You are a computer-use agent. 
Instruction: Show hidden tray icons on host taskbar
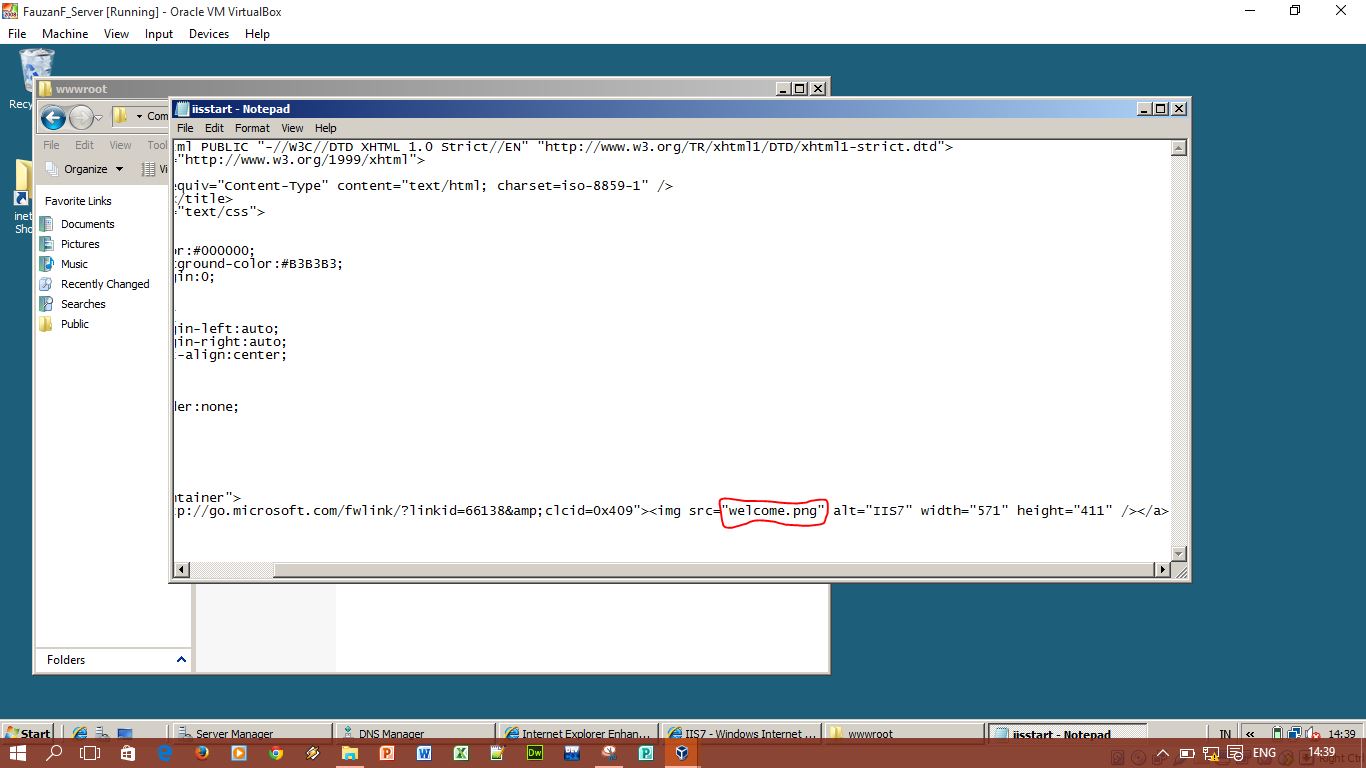pyautogui.click(x=1163, y=753)
